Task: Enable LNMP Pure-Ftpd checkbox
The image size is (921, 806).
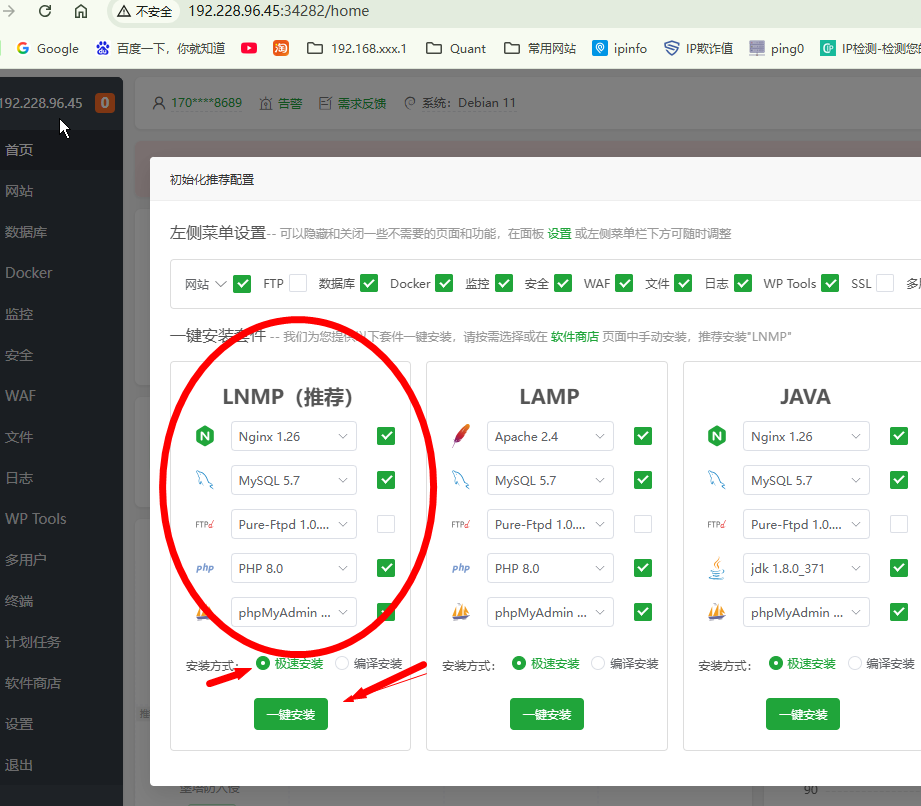Action: tap(386, 524)
